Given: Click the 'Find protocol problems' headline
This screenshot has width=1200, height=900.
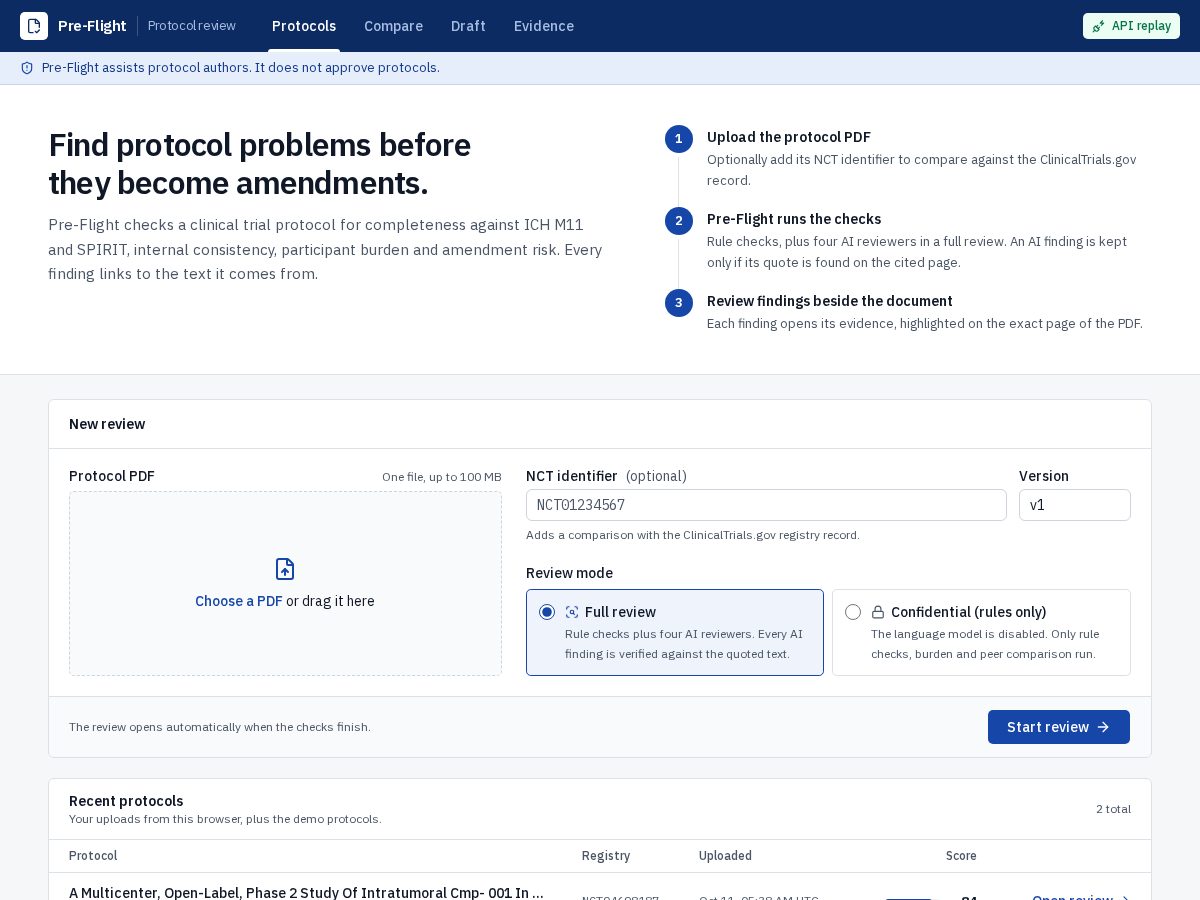Looking at the screenshot, I should pos(259,164).
